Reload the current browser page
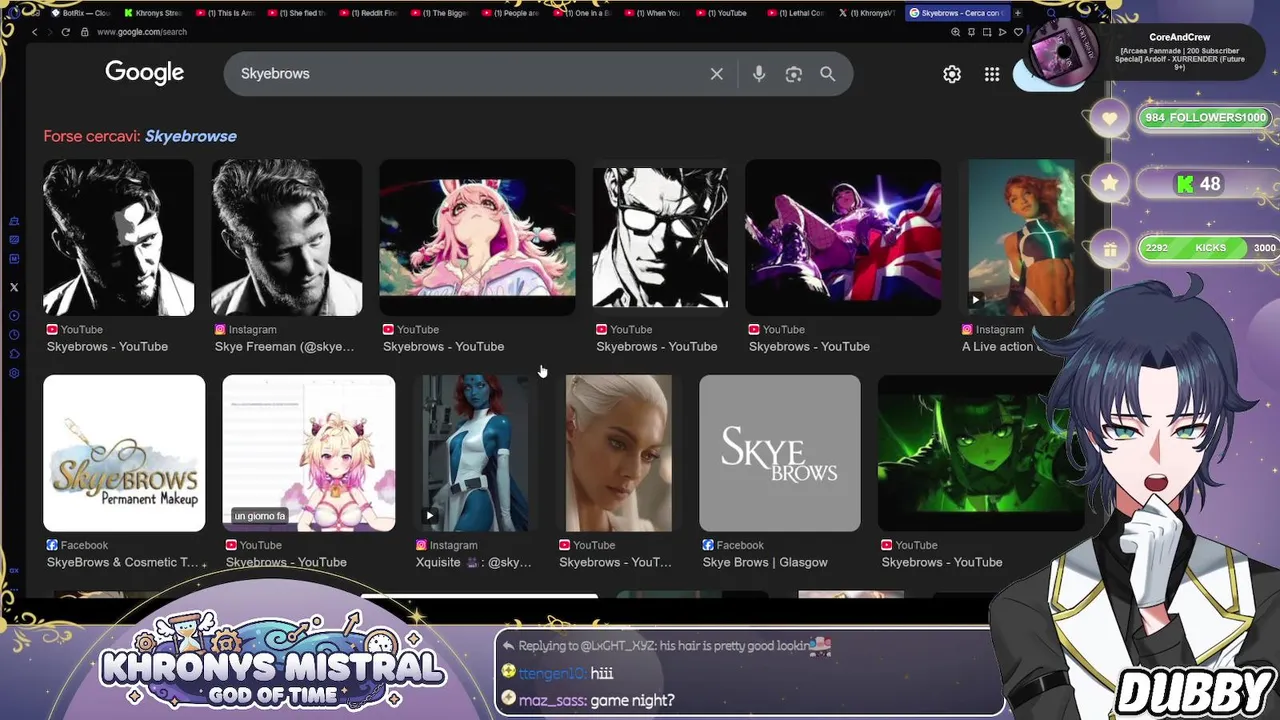The width and height of the screenshot is (1280, 720). (x=66, y=32)
